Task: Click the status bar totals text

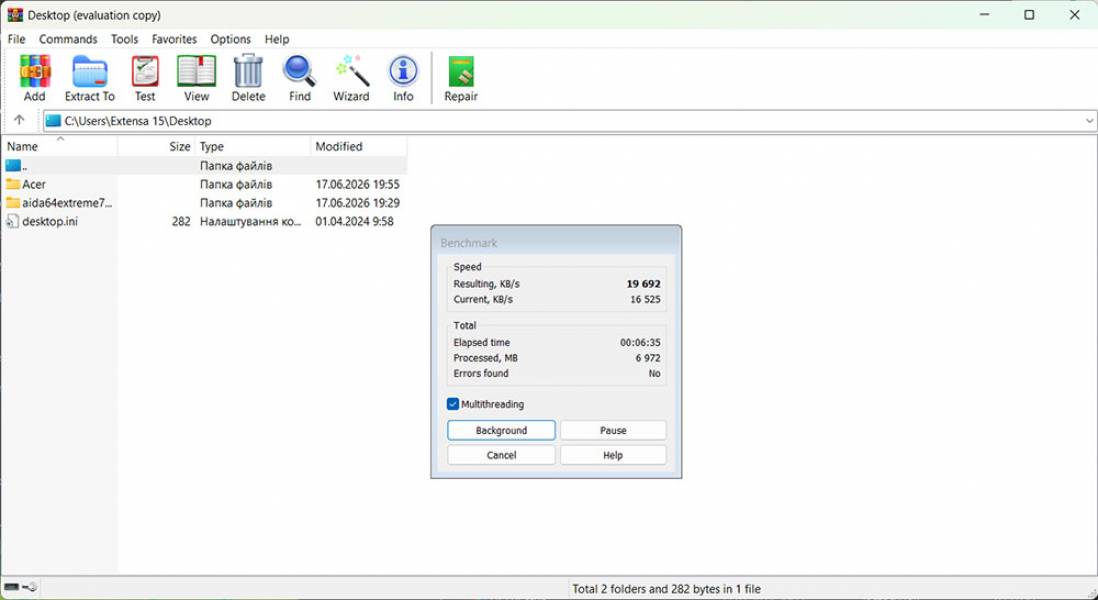Action: [x=666, y=589]
